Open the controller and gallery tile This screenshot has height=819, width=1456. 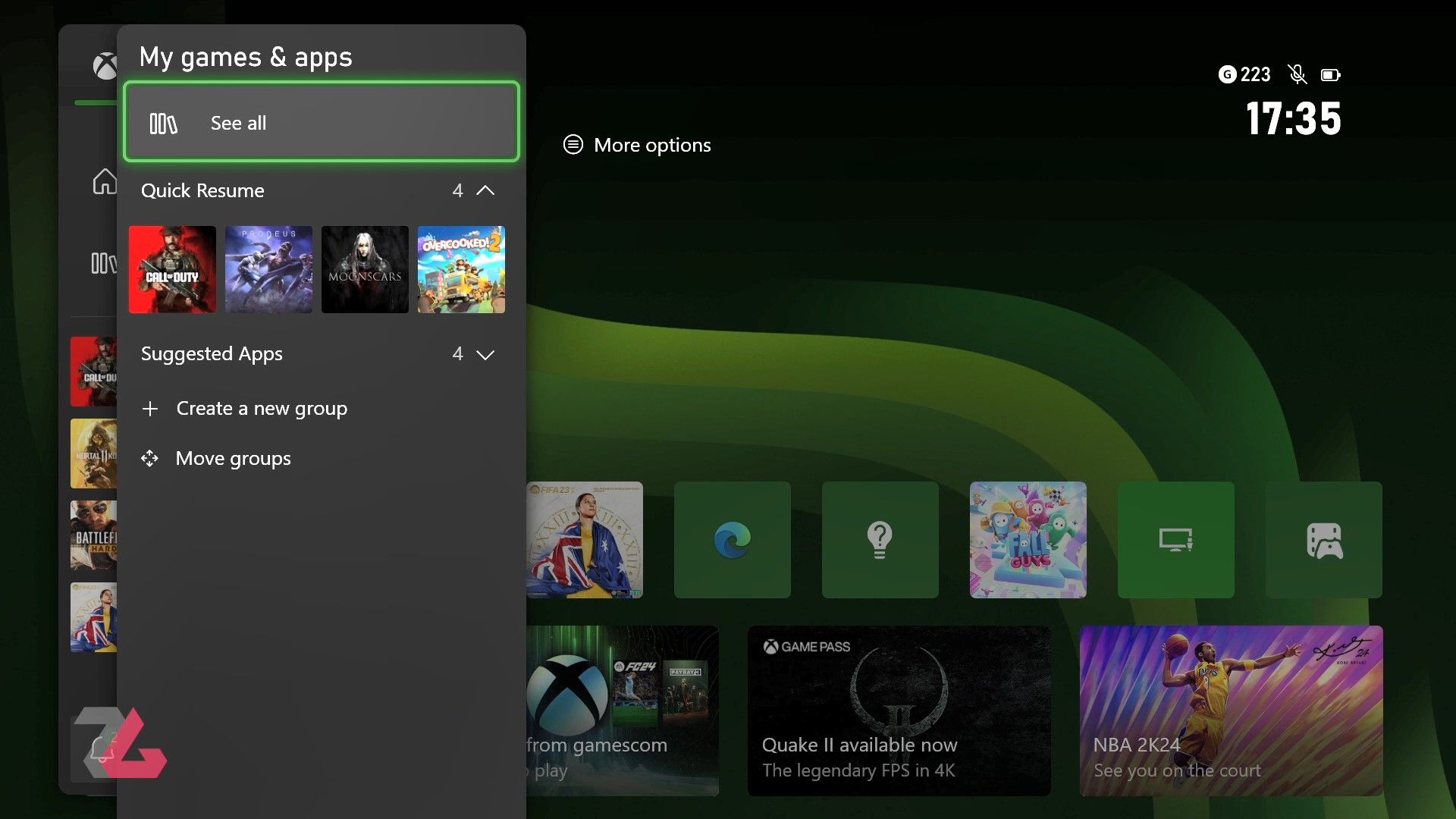pos(1324,540)
